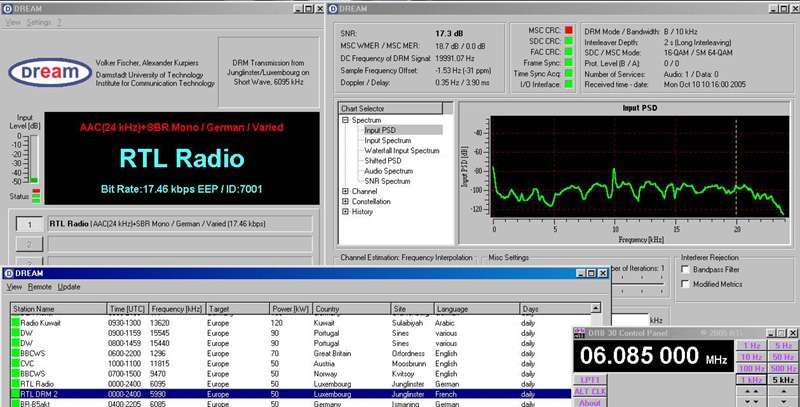Click the red MSC CRC indicator
800x407 pixels.
pyautogui.click(x=568, y=31)
